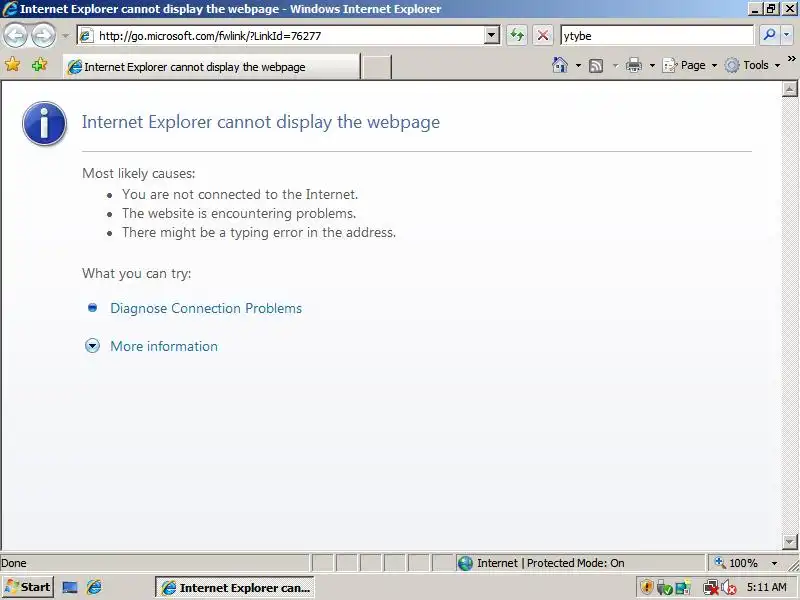Open the Favorites Center star icon
Screen dimensions: 800x600
click(13, 65)
